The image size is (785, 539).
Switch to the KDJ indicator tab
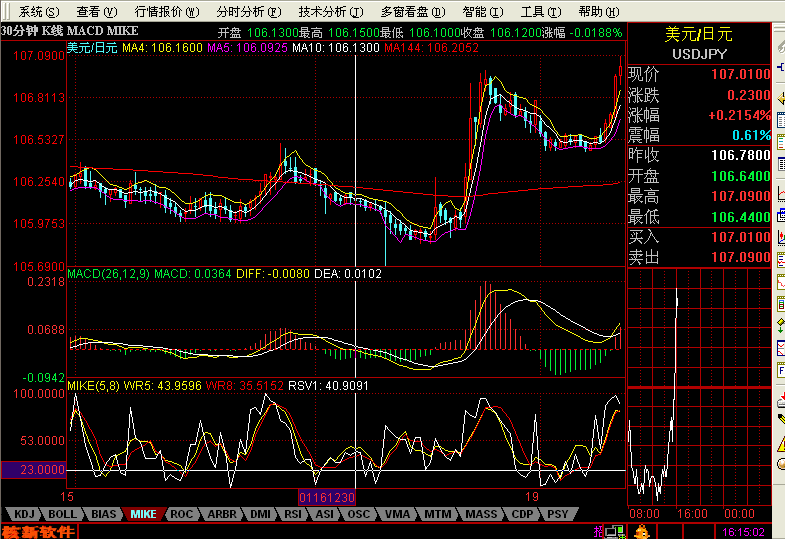click(24, 514)
